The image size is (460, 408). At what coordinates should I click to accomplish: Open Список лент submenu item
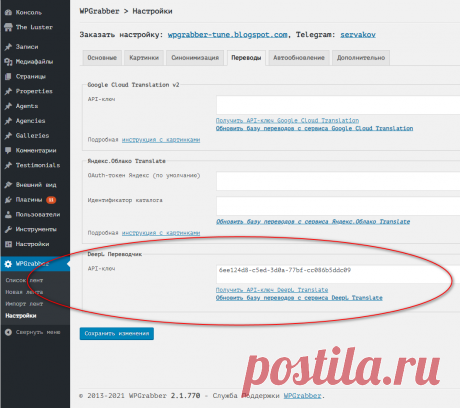(24, 280)
